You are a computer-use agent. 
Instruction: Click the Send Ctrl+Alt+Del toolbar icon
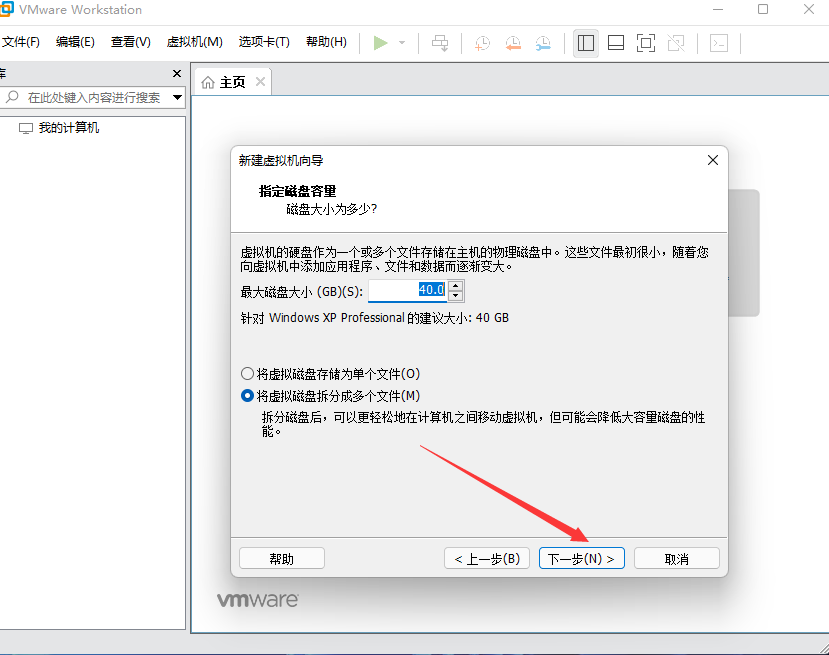coord(440,43)
